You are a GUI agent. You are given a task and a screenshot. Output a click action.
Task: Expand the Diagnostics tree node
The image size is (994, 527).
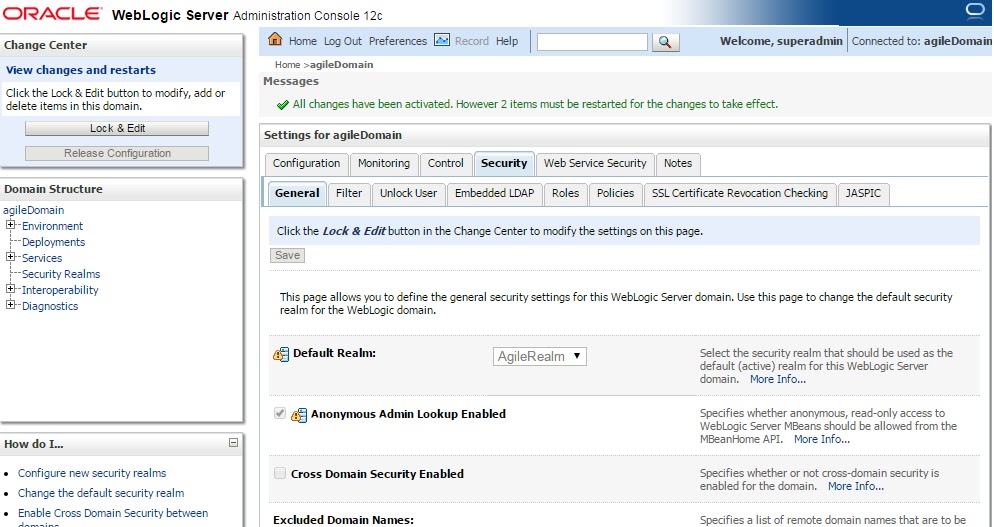coord(10,305)
